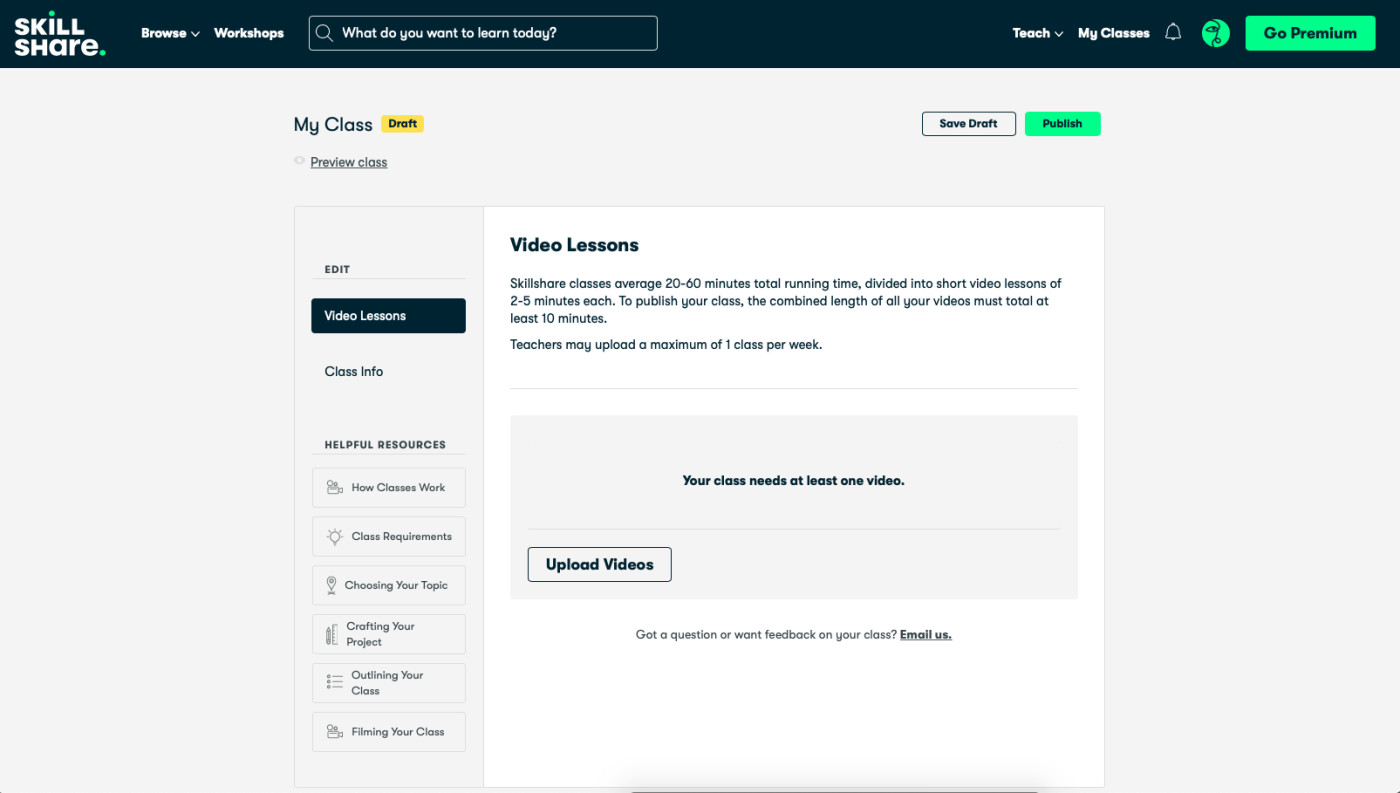The height and width of the screenshot is (793, 1400).
Task: Click the Crafting Your Project ruler icon
Action: (332, 634)
